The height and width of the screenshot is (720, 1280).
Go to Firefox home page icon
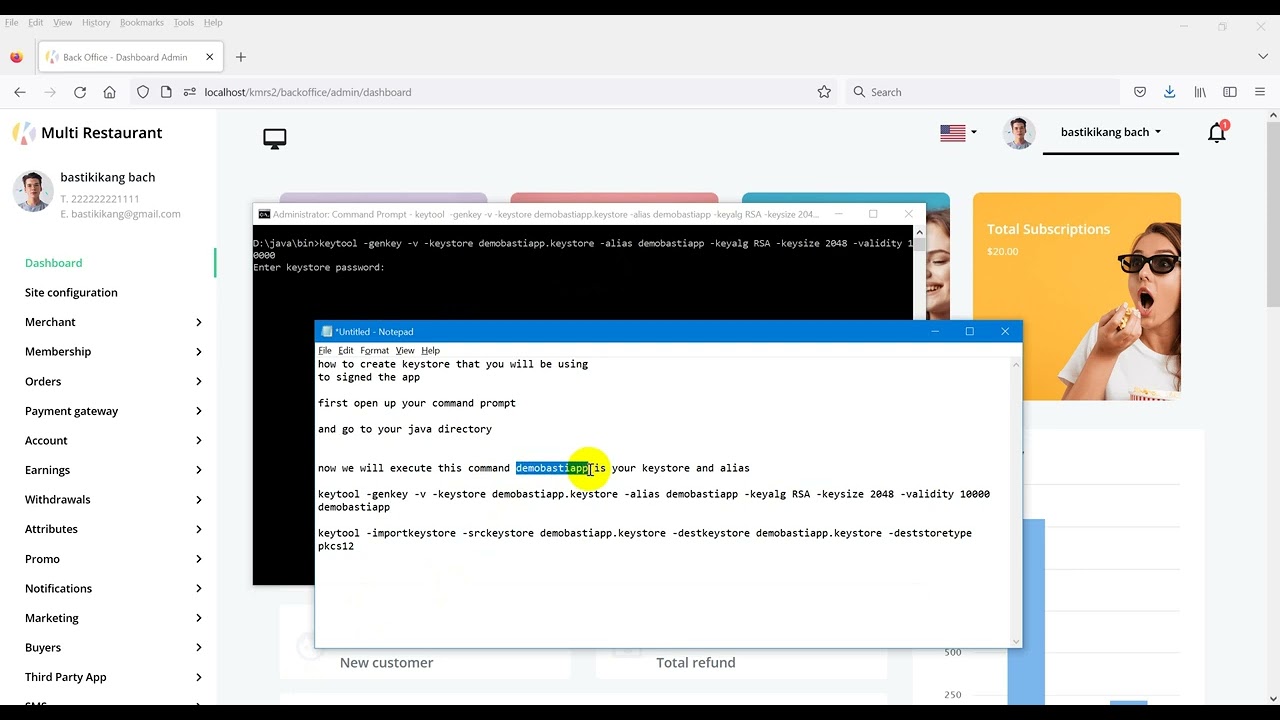click(110, 92)
